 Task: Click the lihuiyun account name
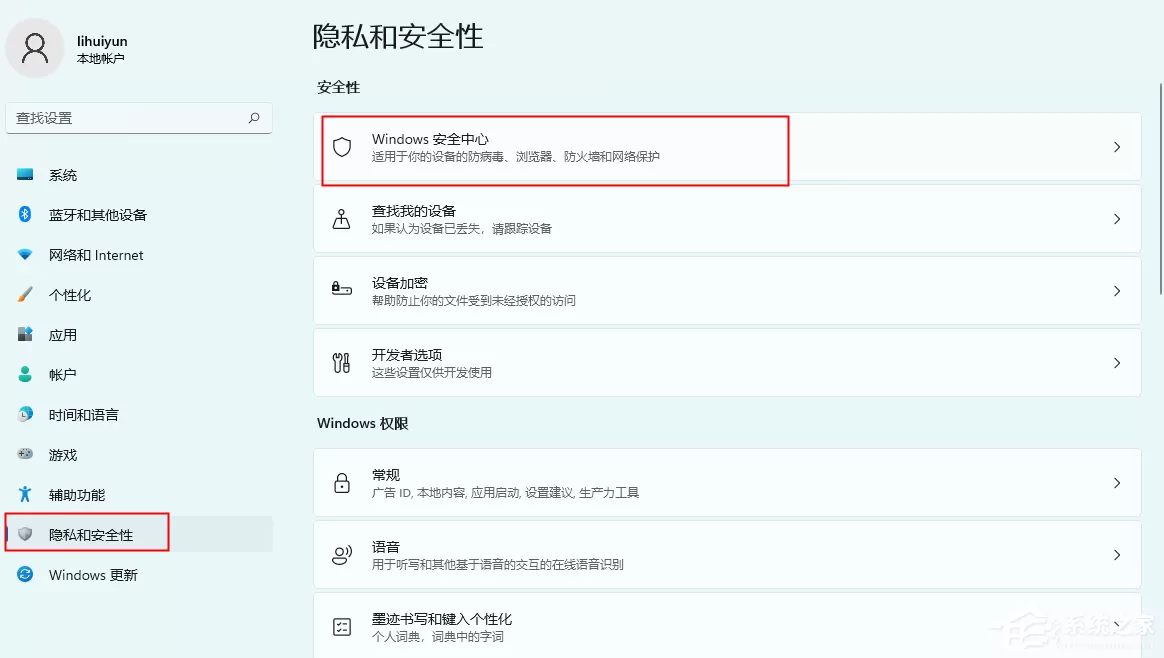click(102, 41)
